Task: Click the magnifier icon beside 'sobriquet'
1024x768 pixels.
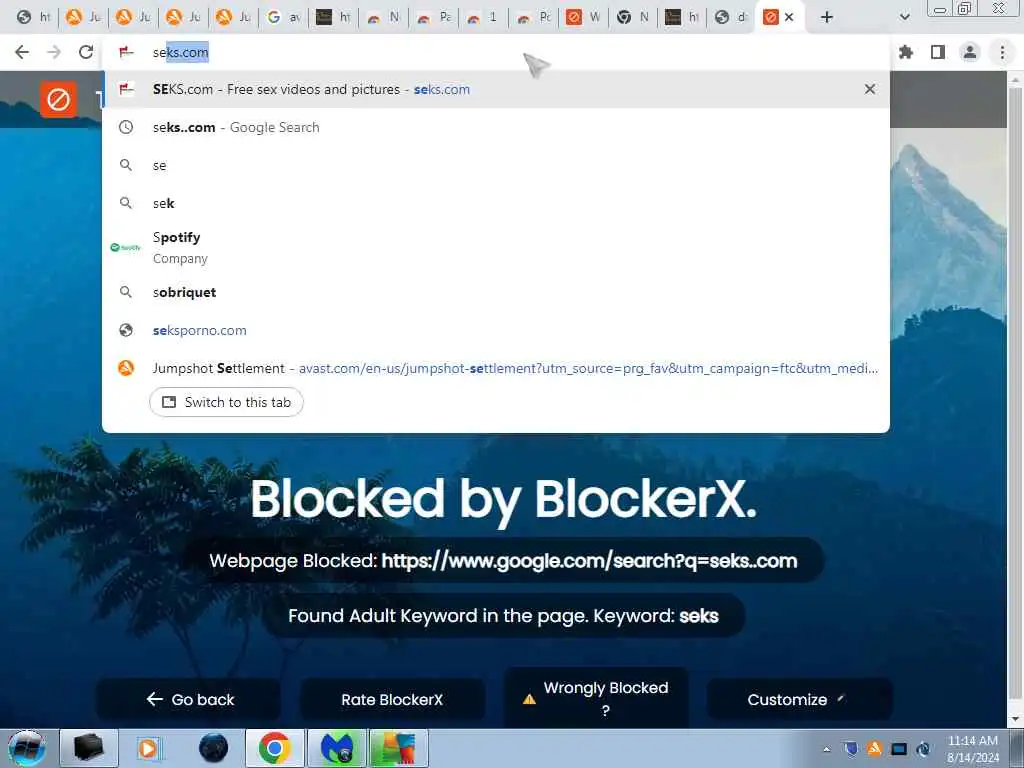Action: click(x=126, y=292)
